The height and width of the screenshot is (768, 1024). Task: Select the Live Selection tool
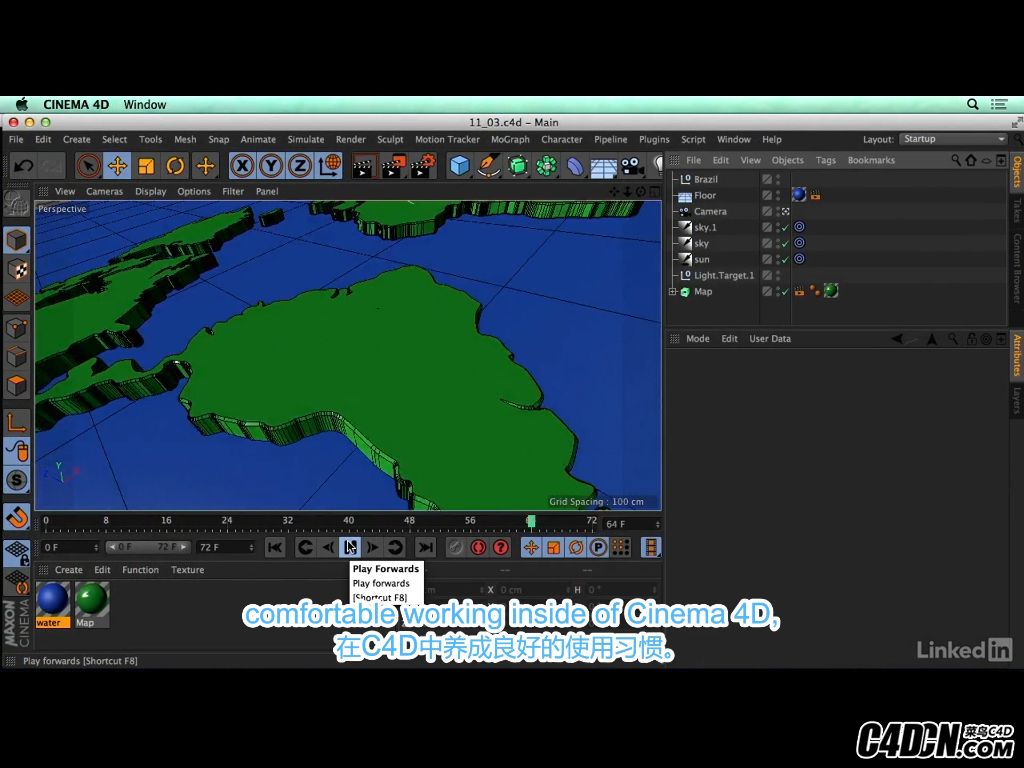pyautogui.click(x=88, y=166)
